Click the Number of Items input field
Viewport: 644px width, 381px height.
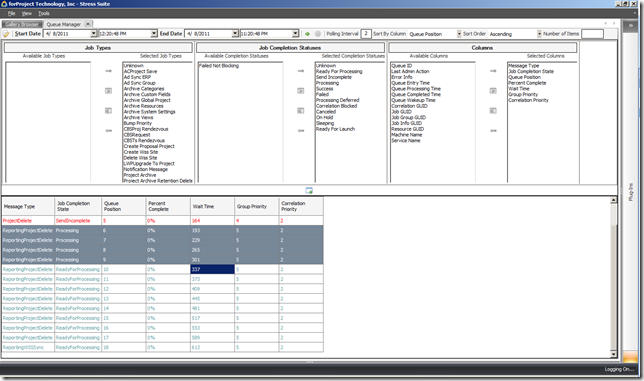pos(592,34)
